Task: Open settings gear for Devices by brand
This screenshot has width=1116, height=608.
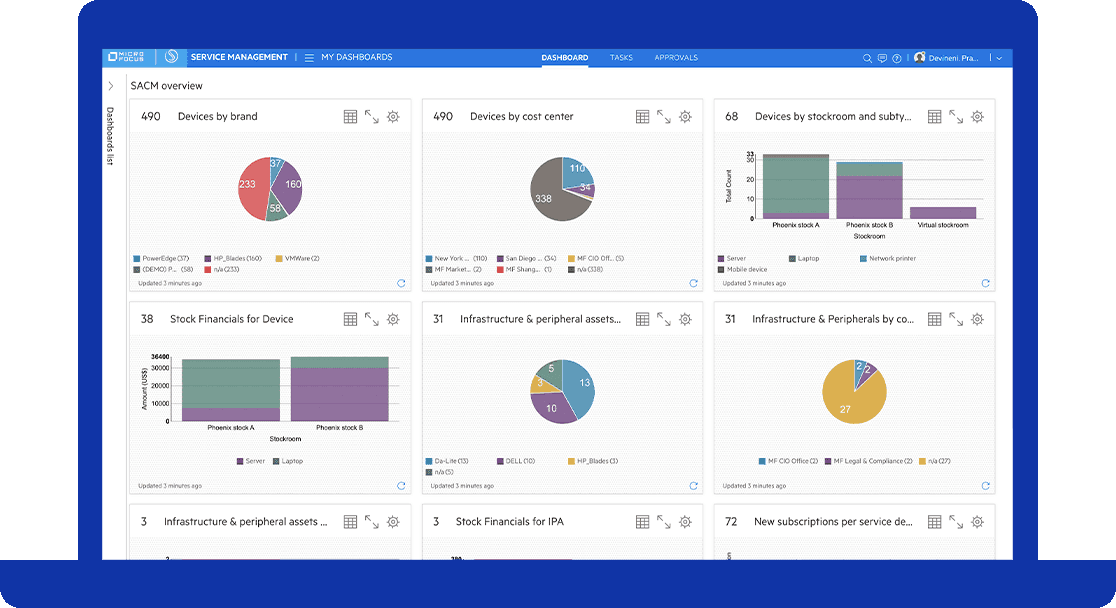Action: pyautogui.click(x=393, y=117)
